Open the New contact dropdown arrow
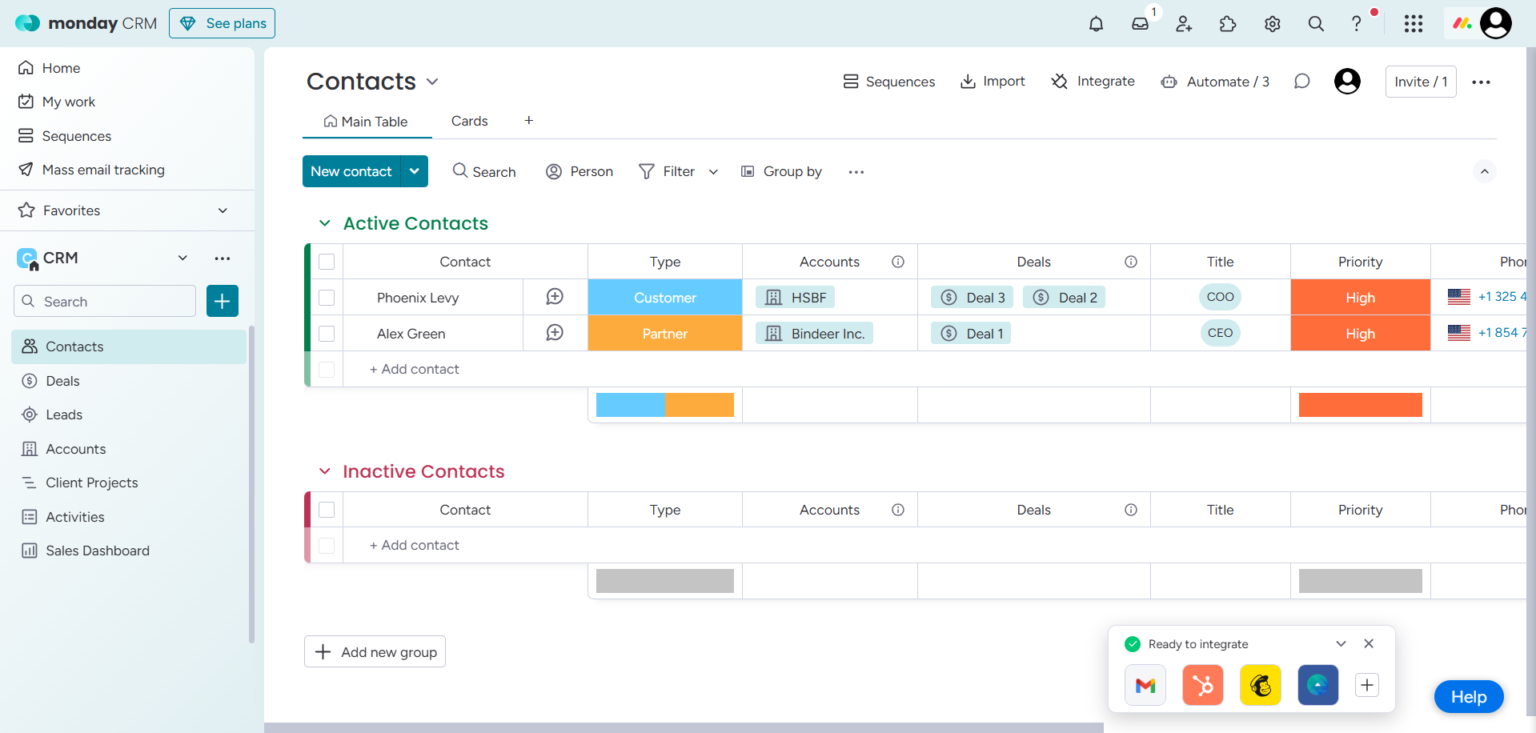The width and height of the screenshot is (1536, 733). point(414,171)
